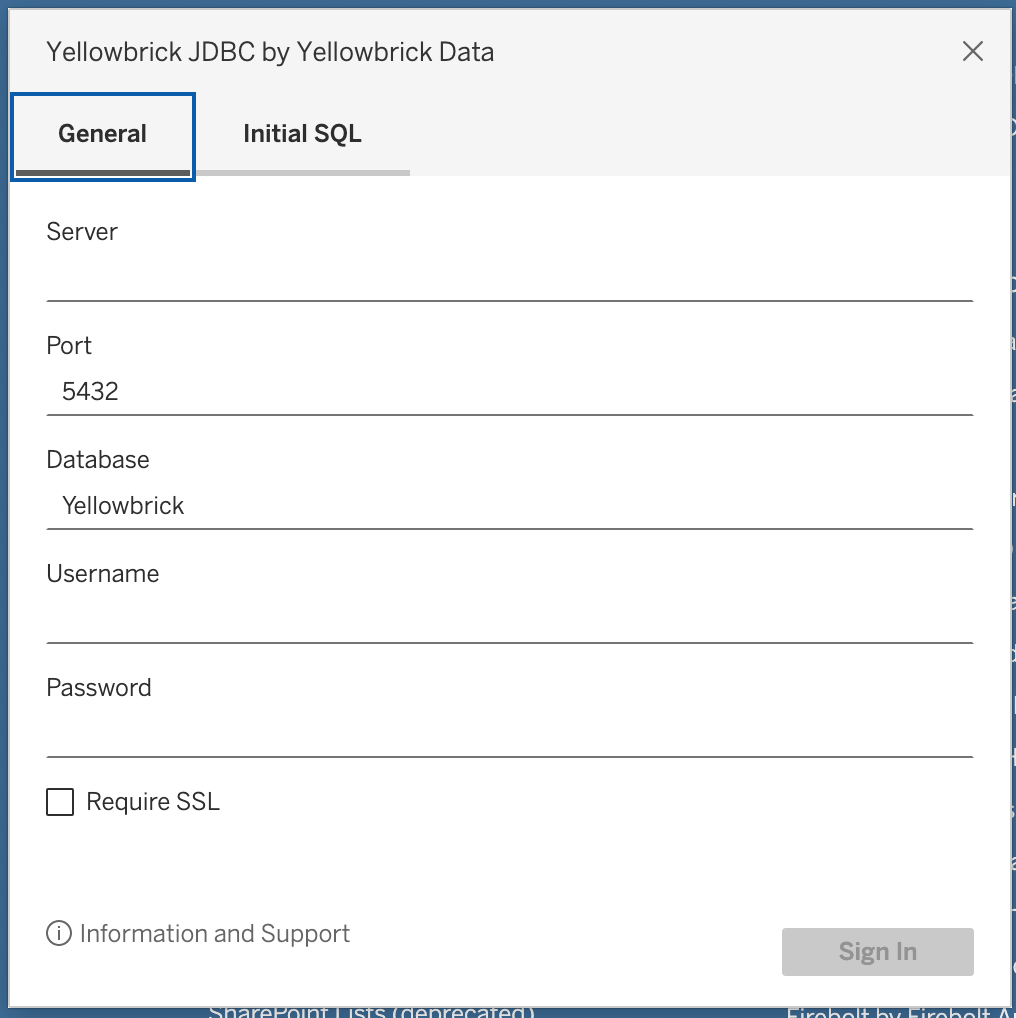The height and width of the screenshot is (1018, 1016).
Task: Click the Sign In button
Action: point(877,951)
